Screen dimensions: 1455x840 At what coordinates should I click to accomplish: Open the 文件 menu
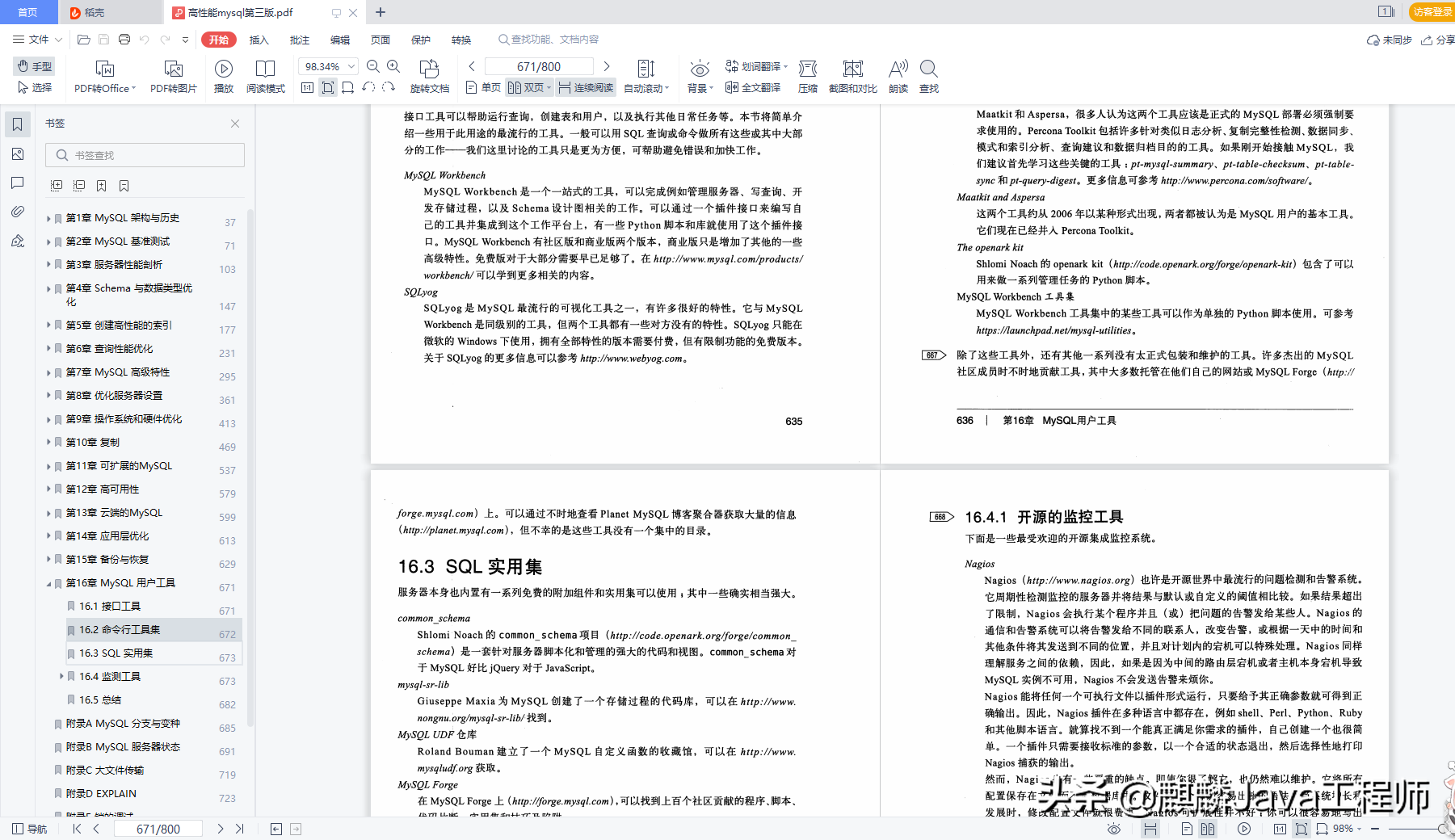click(37, 40)
